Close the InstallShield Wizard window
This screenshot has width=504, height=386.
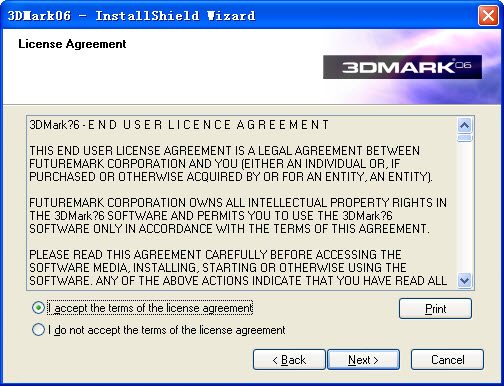point(488,15)
